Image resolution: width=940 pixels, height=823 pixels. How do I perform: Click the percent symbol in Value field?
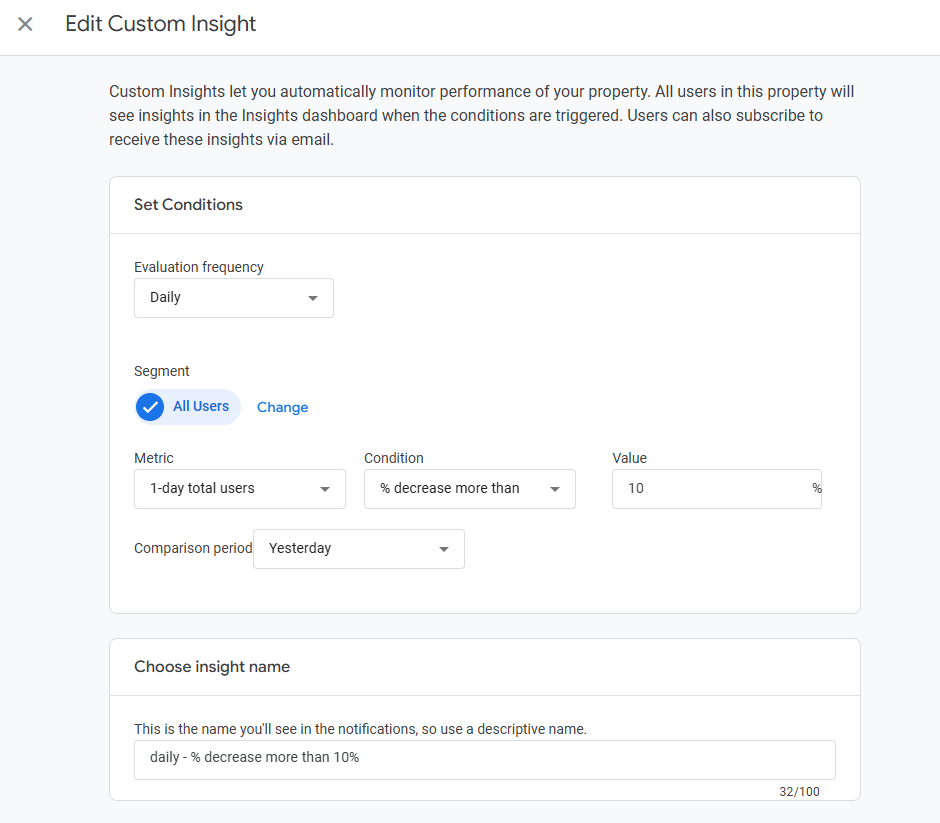coord(816,489)
